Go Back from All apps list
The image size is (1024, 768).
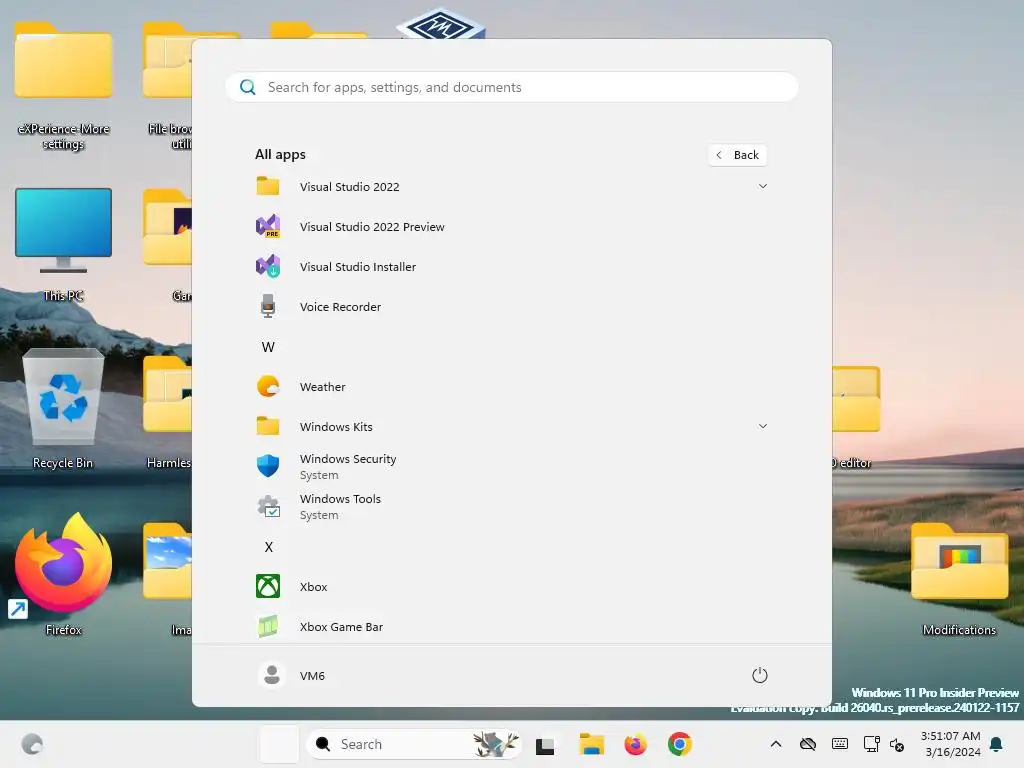coord(737,155)
